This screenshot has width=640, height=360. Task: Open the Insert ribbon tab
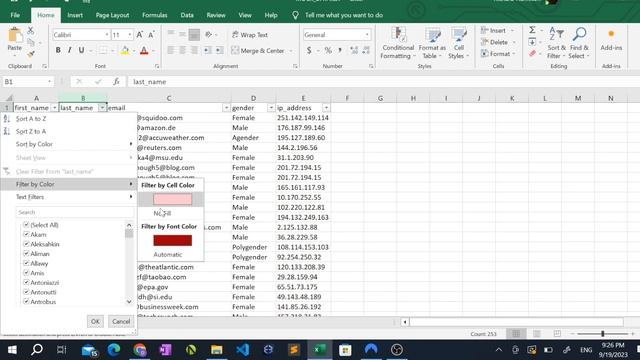pos(75,15)
